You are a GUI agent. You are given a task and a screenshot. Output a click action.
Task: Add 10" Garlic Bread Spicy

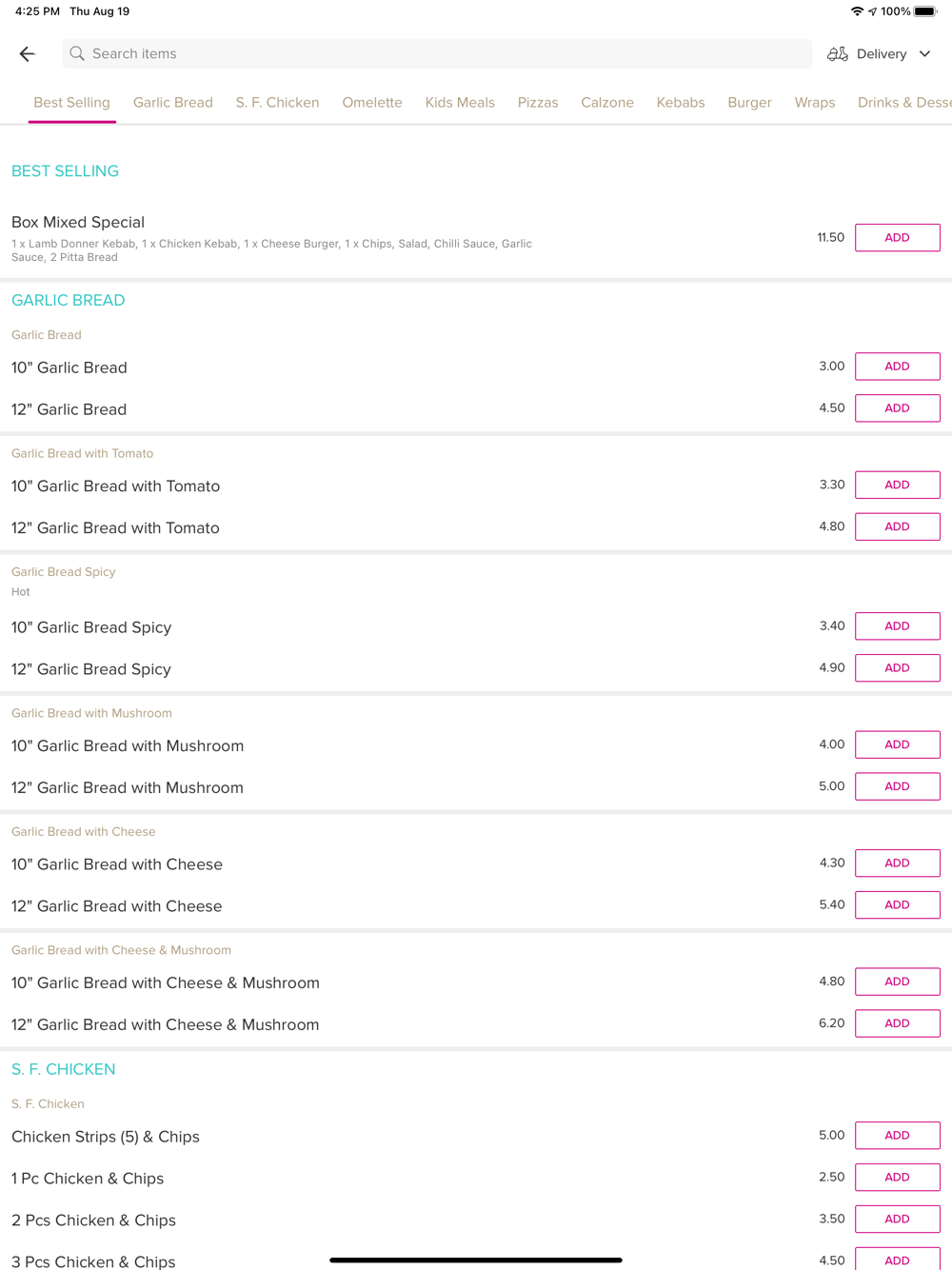click(897, 626)
